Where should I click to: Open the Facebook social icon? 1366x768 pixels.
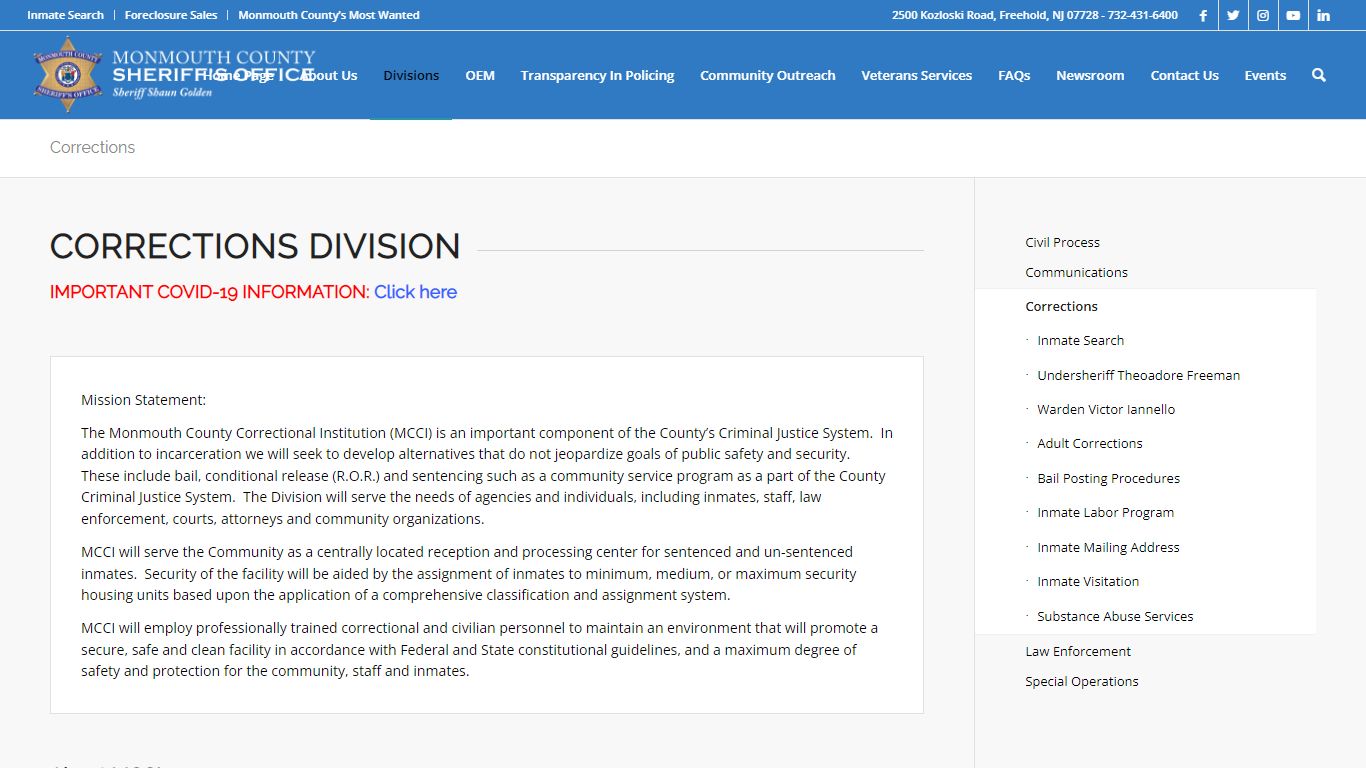(1203, 15)
